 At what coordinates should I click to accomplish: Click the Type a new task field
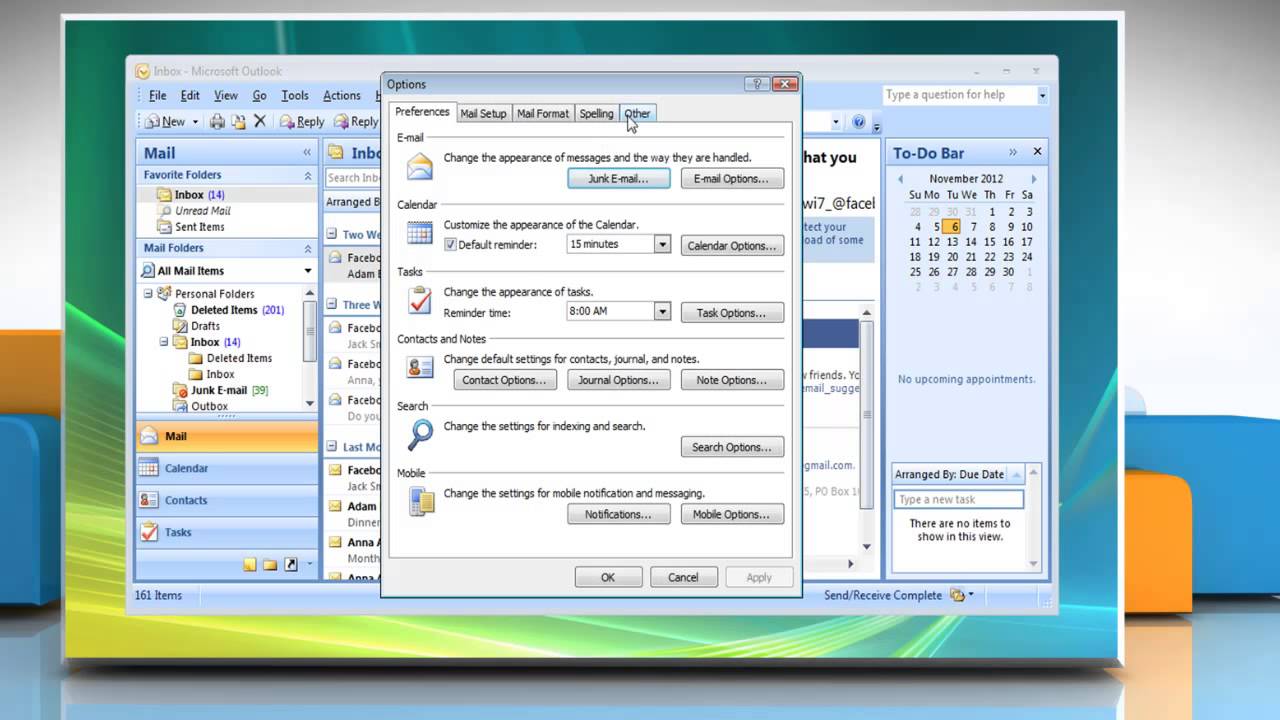[x=959, y=499]
